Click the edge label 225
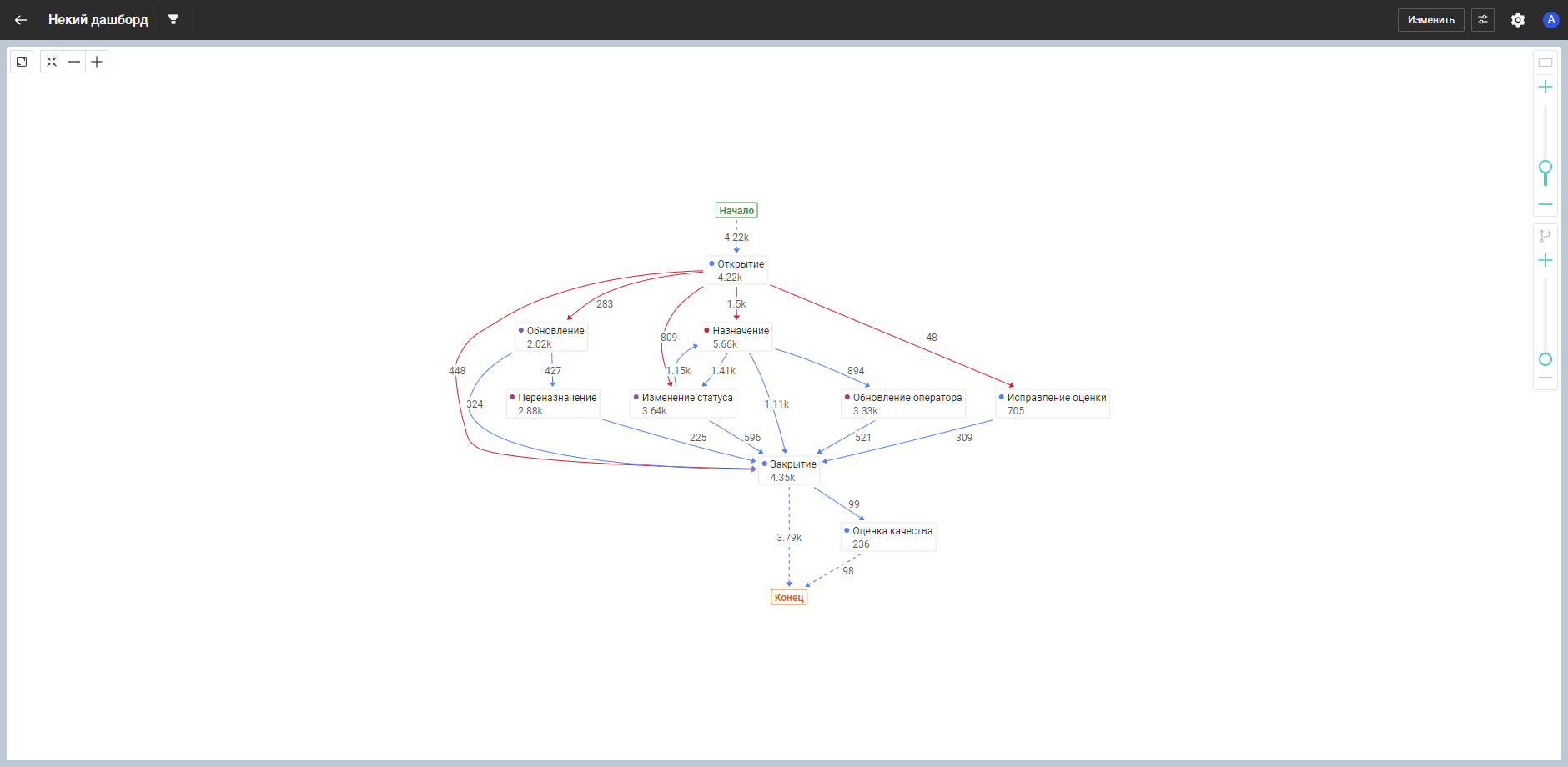The height and width of the screenshot is (767, 1568). (x=698, y=438)
